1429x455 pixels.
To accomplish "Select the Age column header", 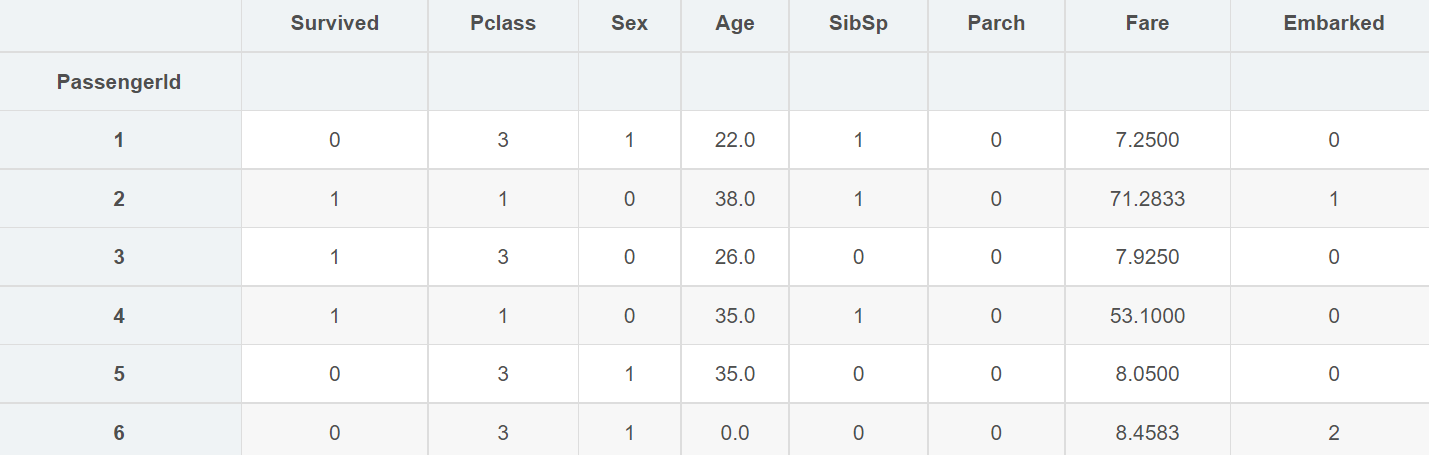I will [735, 24].
